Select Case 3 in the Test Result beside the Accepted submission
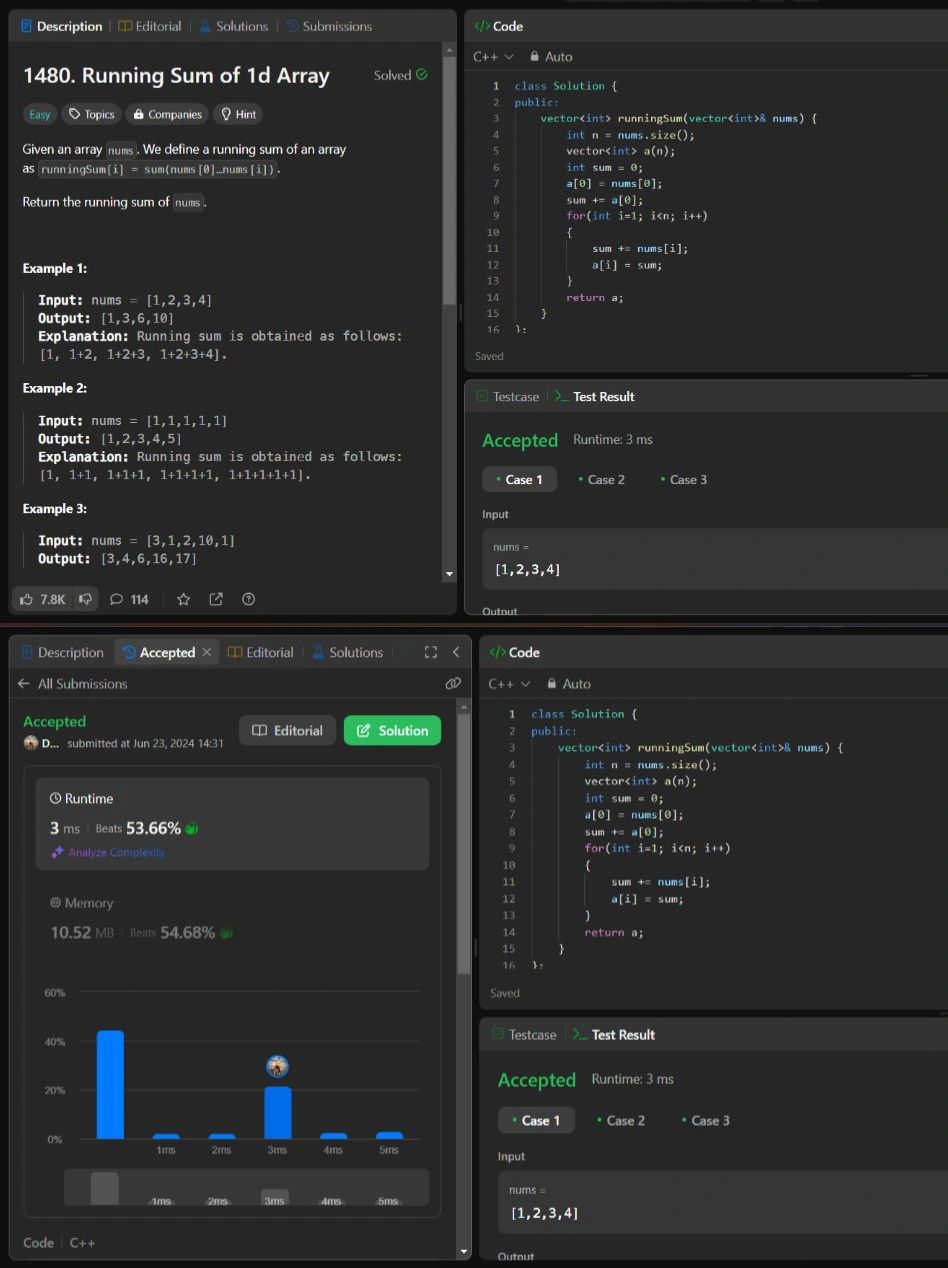 click(705, 1120)
